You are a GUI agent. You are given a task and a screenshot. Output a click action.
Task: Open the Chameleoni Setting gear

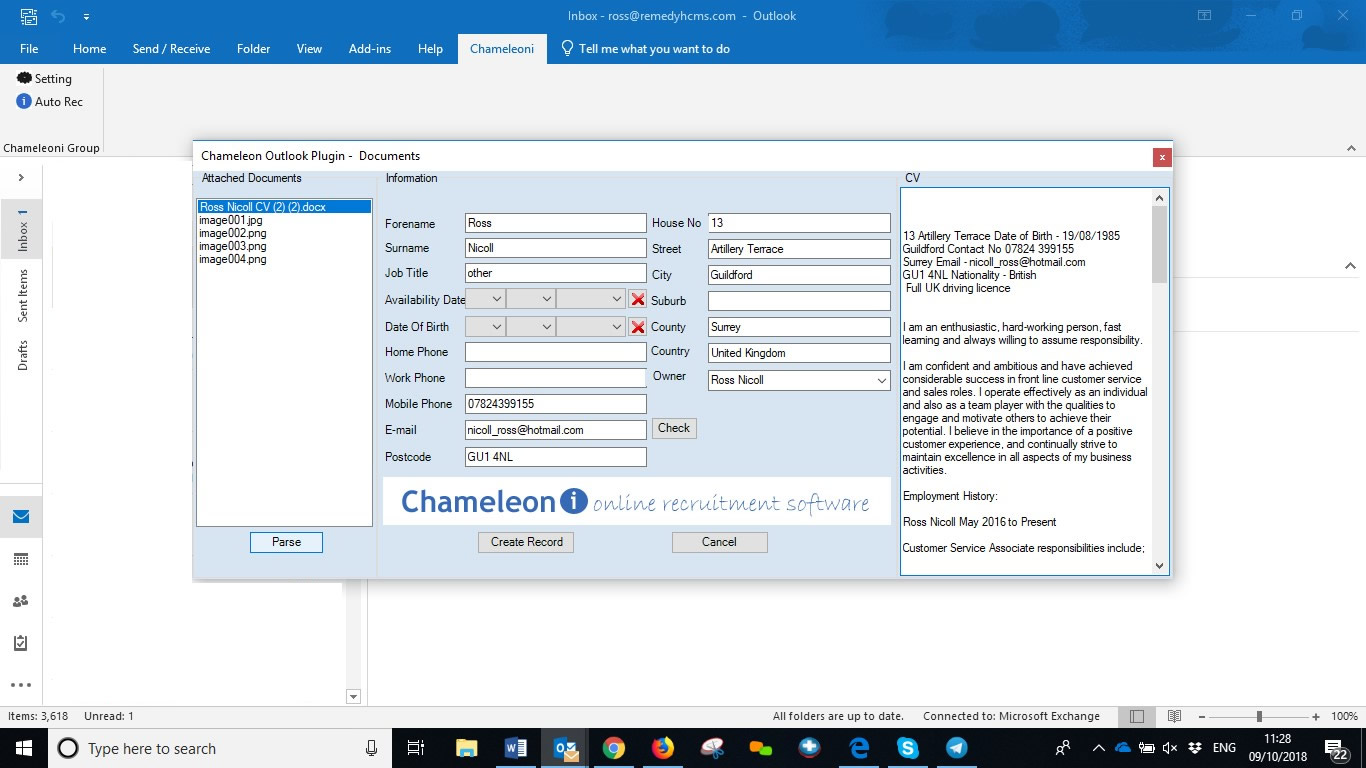[x=24, y=78]
